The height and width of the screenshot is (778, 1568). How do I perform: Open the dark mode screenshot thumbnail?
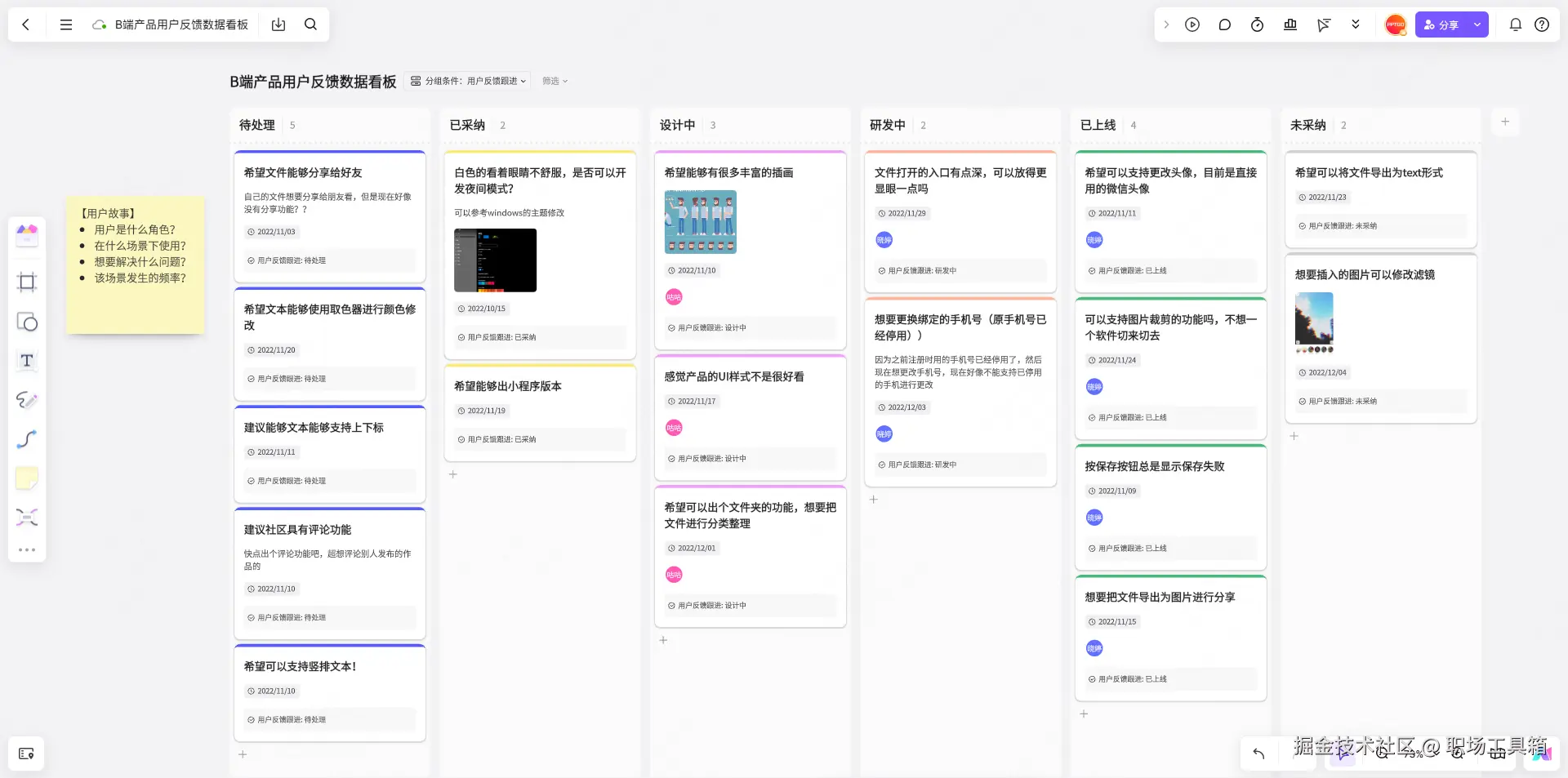(x=496, y=260)
